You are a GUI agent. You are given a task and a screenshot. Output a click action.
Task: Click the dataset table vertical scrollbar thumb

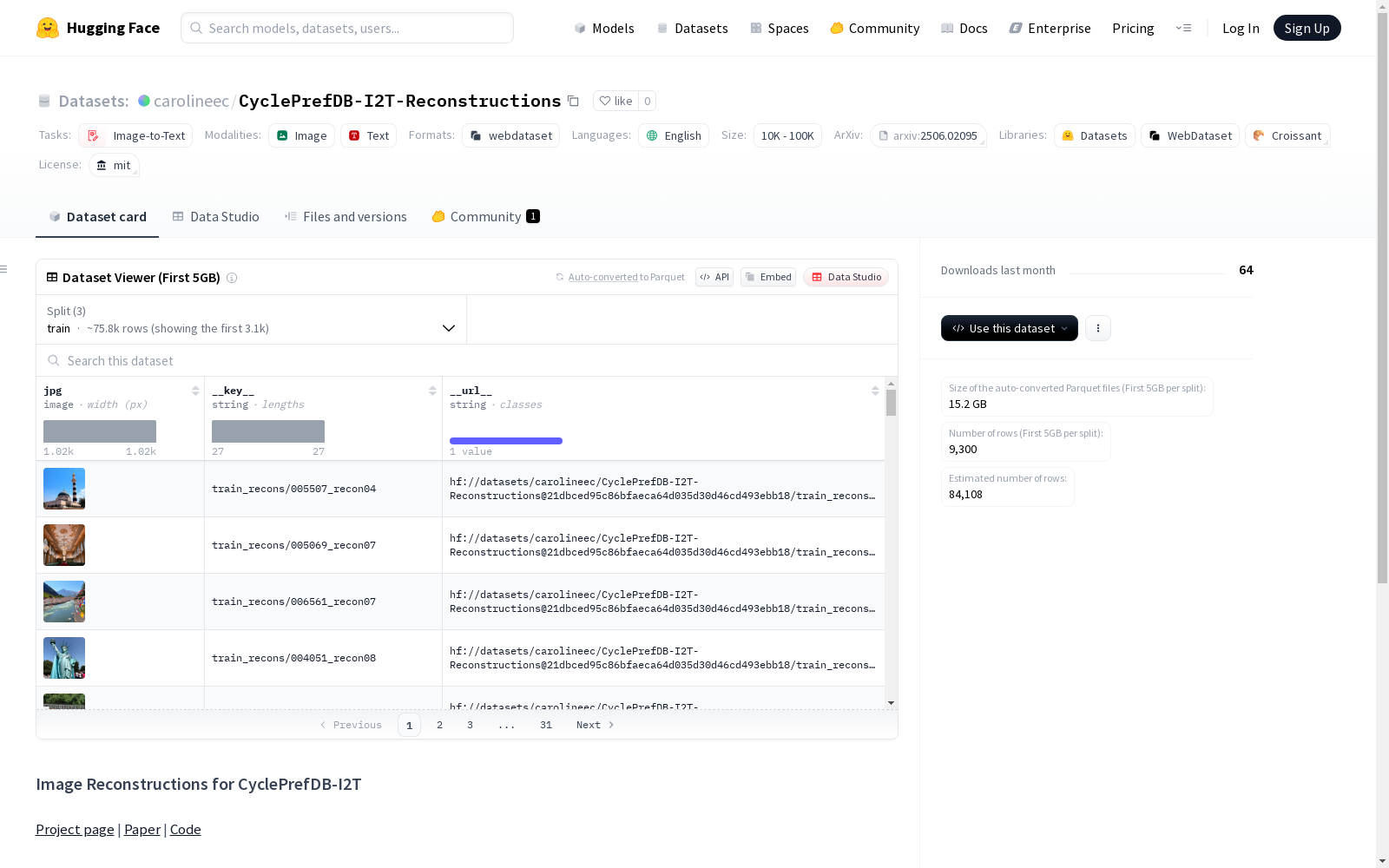[891, 403]
